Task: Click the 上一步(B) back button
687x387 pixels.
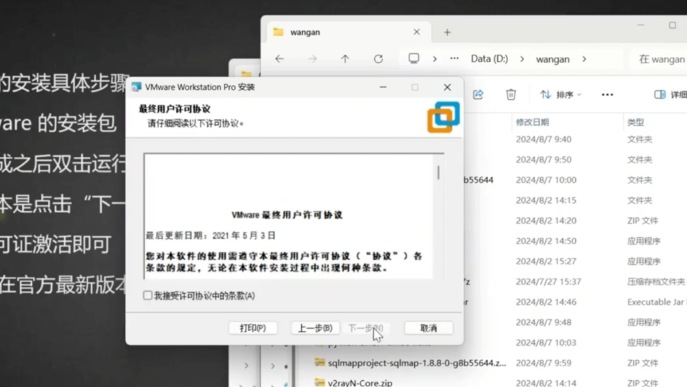Action: (x=315, y=328)
